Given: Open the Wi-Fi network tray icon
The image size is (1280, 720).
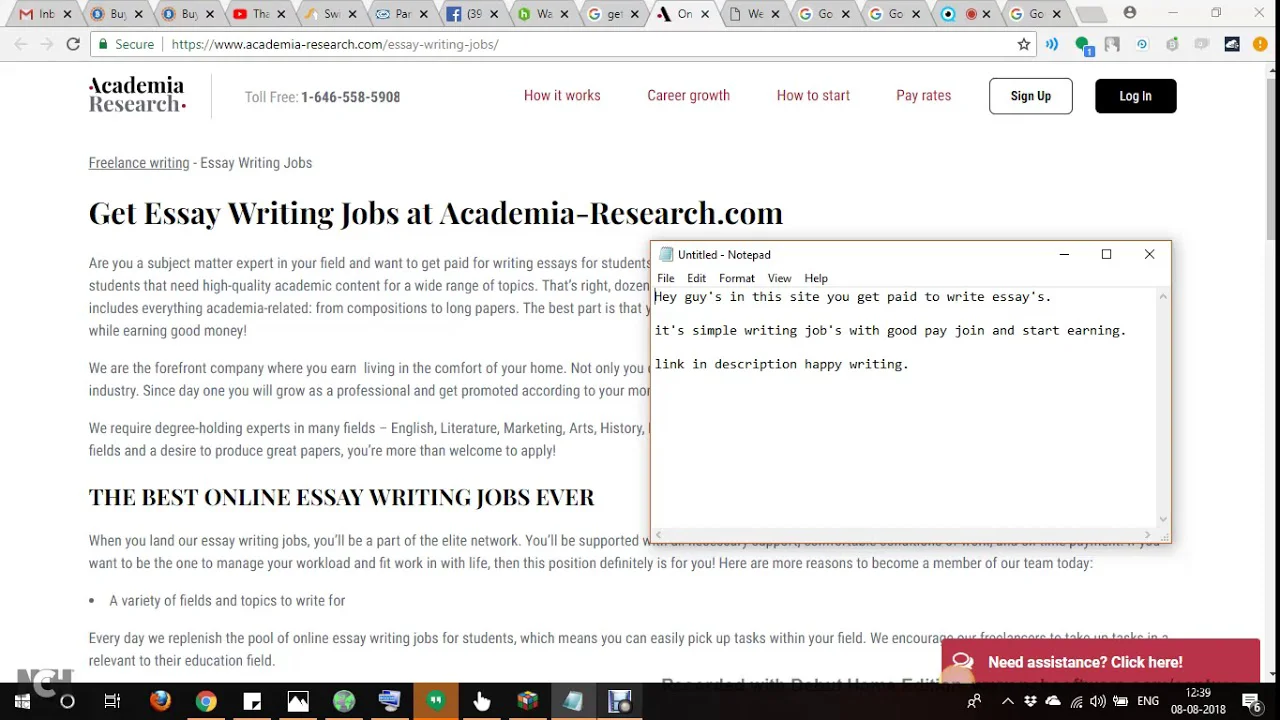Looking at the screenshot, I should coord(1075,702).
